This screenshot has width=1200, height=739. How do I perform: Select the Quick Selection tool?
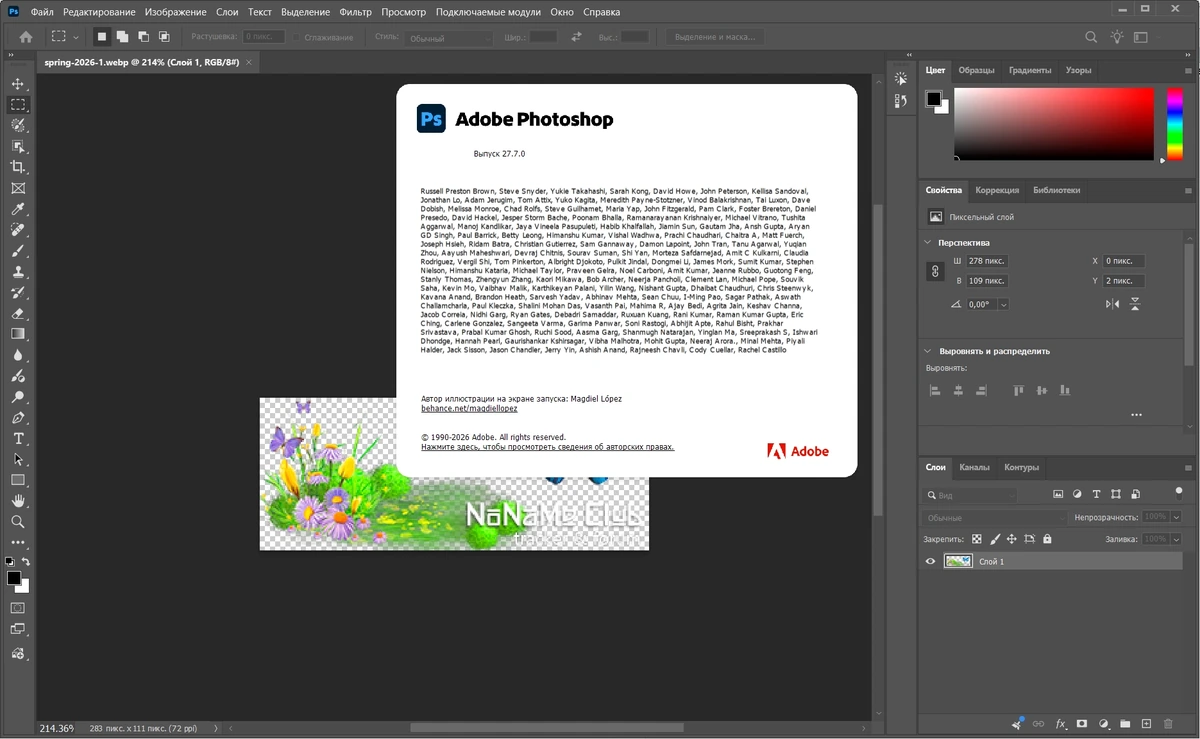(18, 126)
